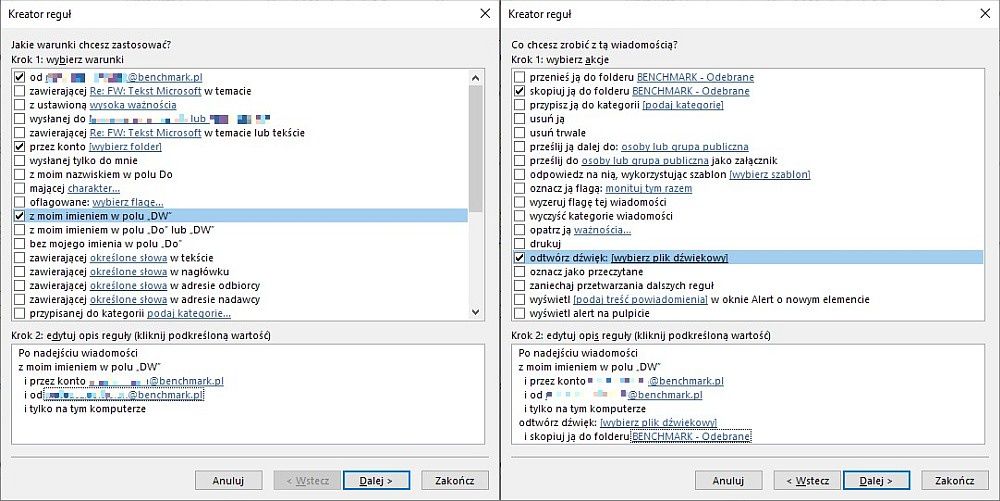Open 'Re: FW: Tekst Microsoft' link for 'w temacie'
The width and height of the screenshot is (1000, 501).
[x=145, y=91]
